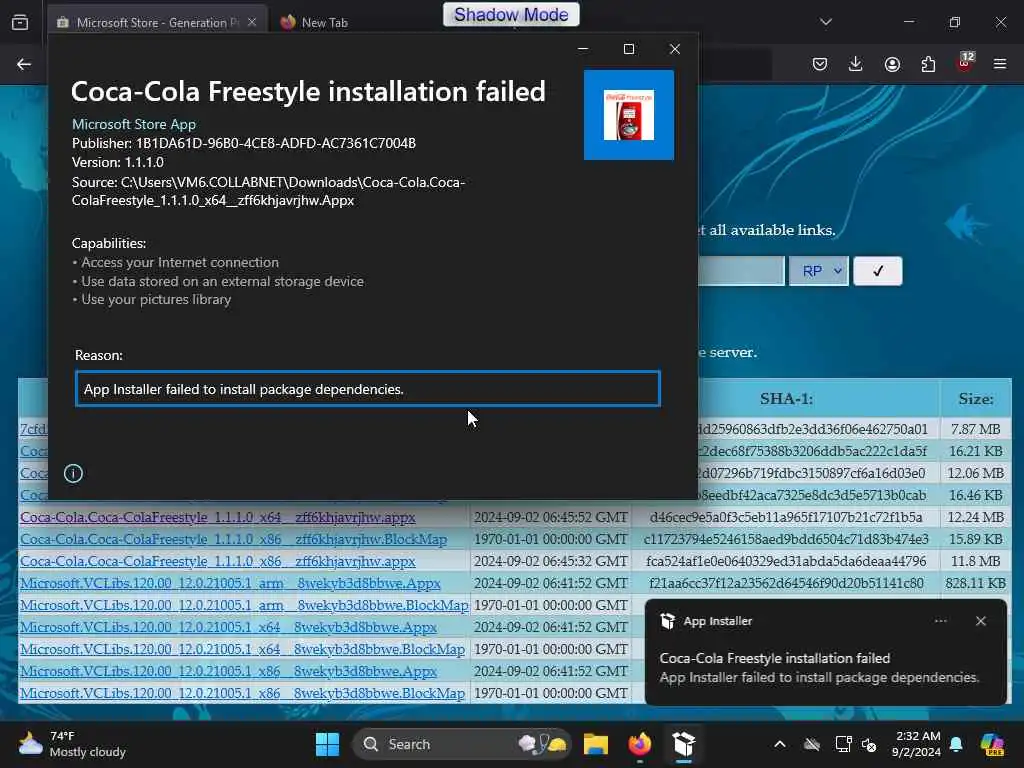Close the Microsoft Store browser tab
The height and width of the screenshot is (768, 1024).
252,22
